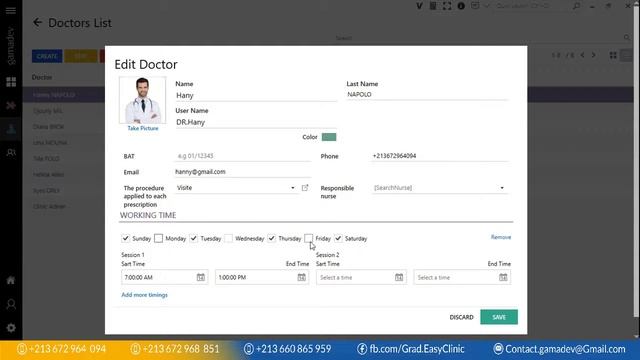Viewport: 640px width, 360px height.
Task: Select the Diana row in doctors list
Action: point(64,127)
